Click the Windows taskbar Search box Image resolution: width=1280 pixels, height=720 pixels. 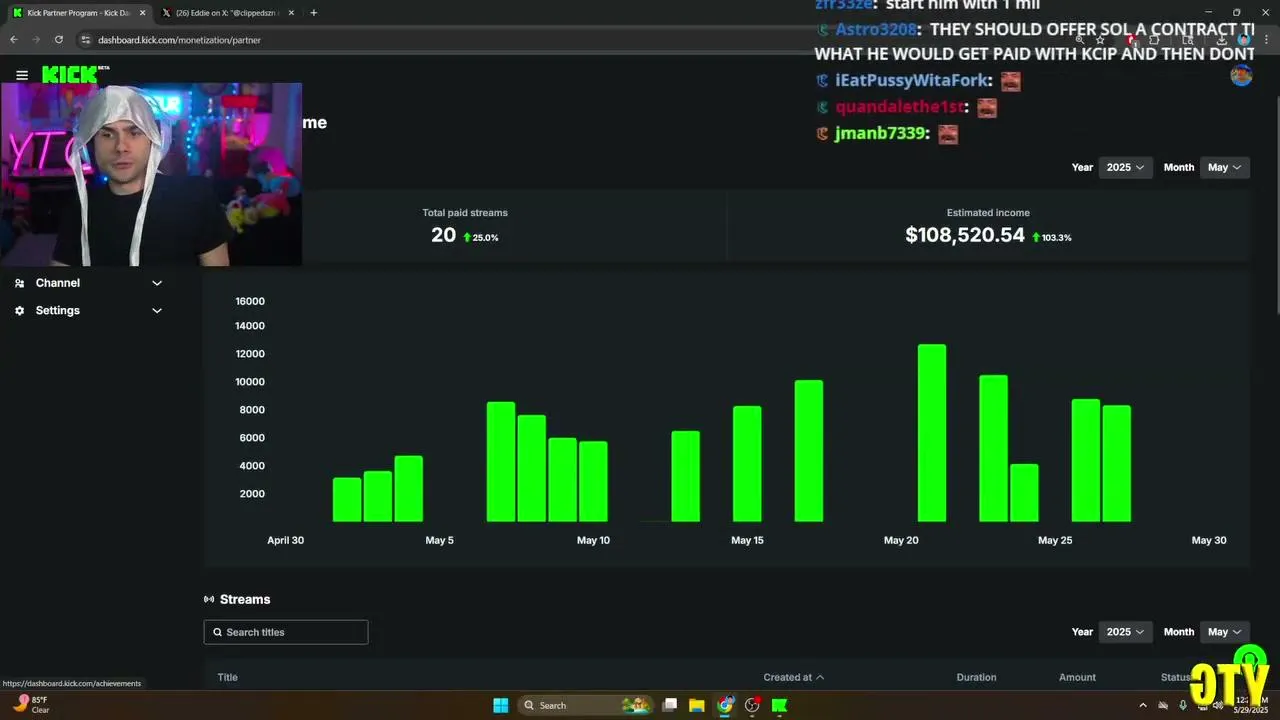click(x=587, y=705)
